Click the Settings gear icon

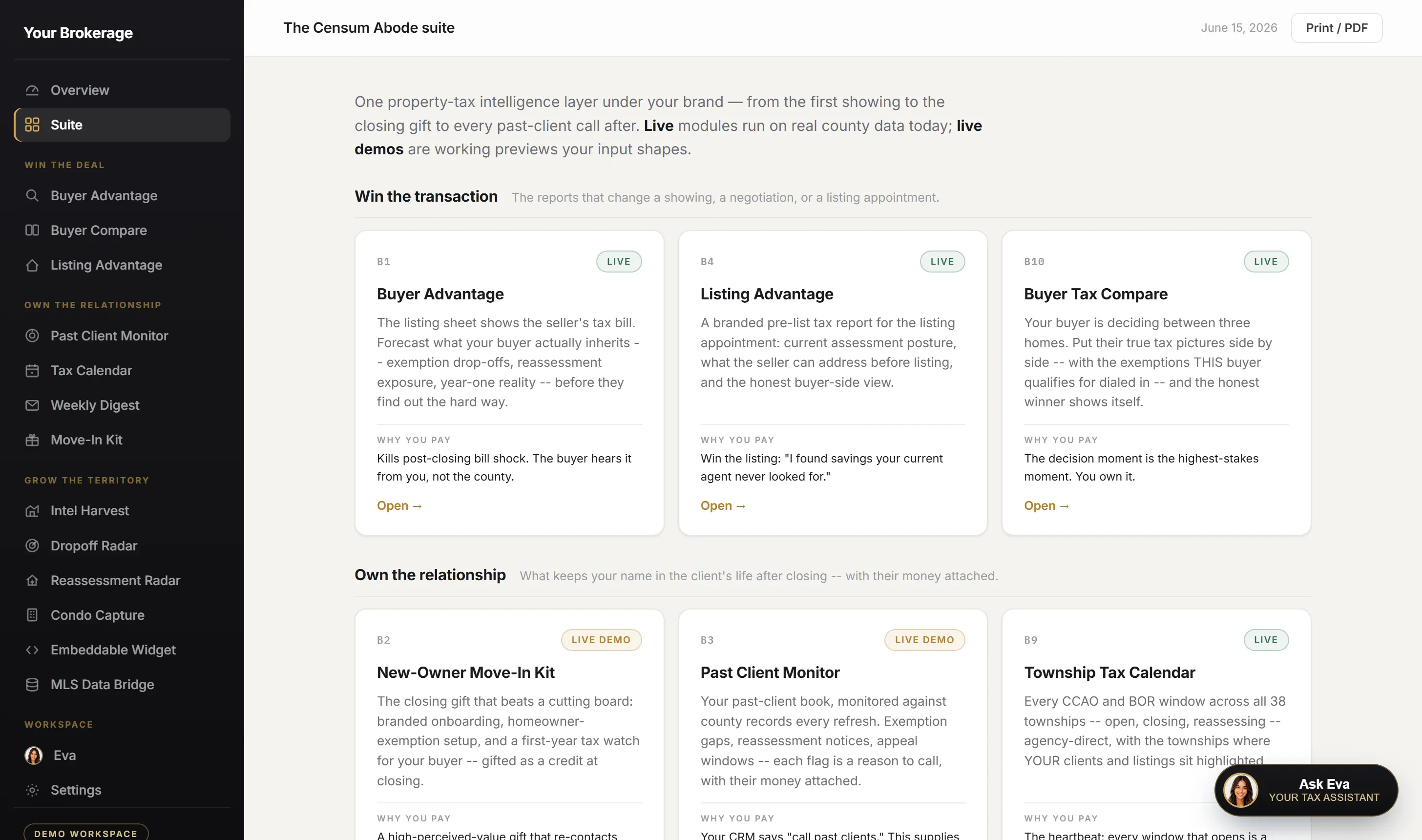pos(32,790)
